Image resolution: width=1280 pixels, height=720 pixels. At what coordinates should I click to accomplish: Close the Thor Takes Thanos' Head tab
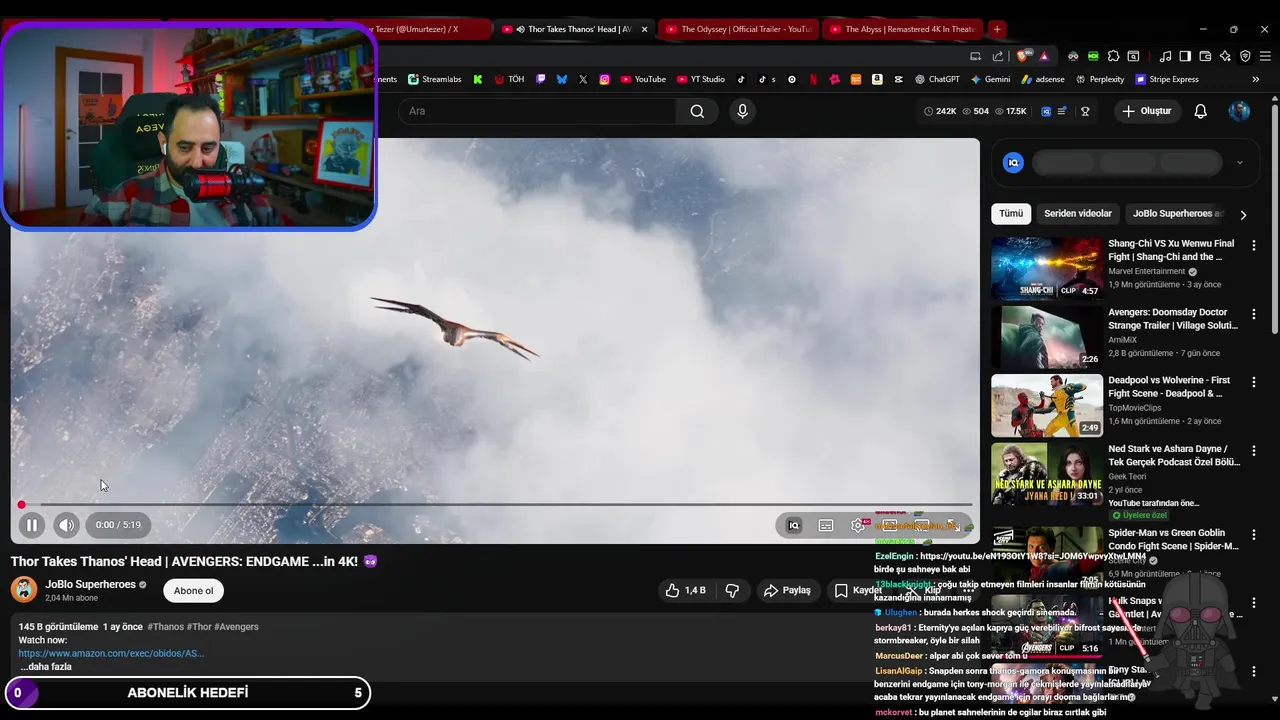(644, 29)
